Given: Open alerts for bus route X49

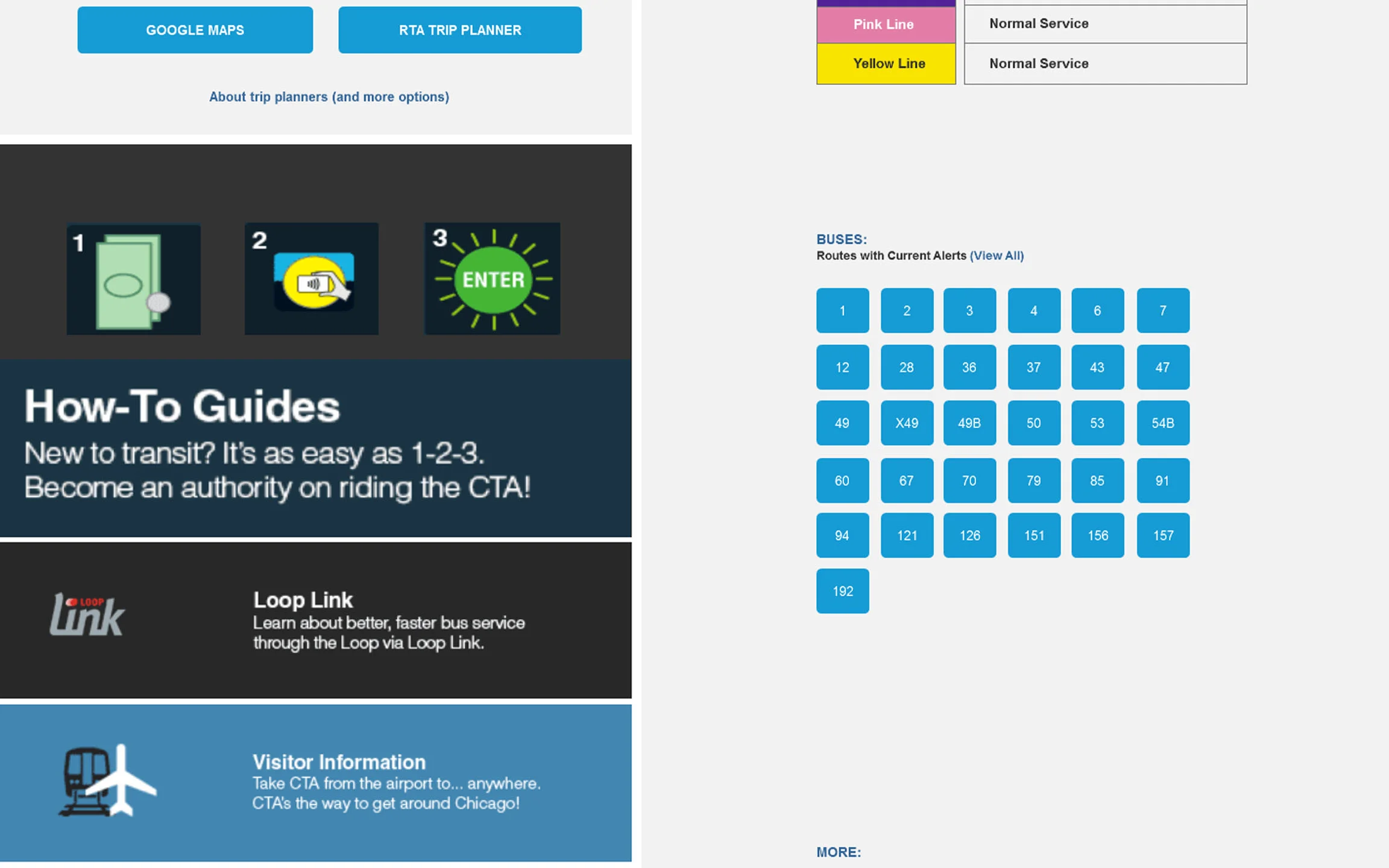Looking at the screenshot, I should click(x=906, y=423).
